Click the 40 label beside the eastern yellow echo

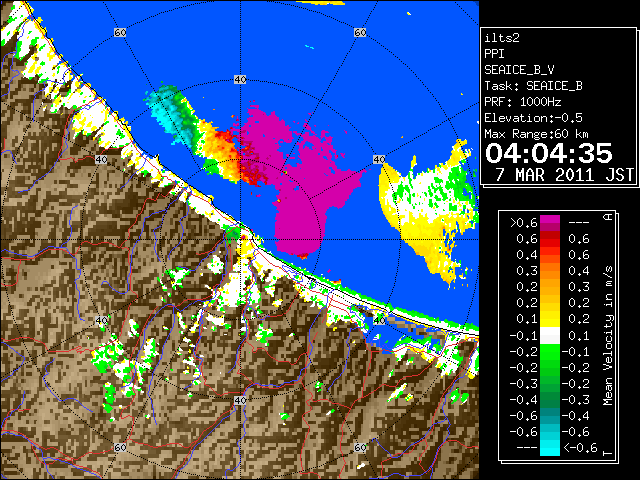[379, 159]
